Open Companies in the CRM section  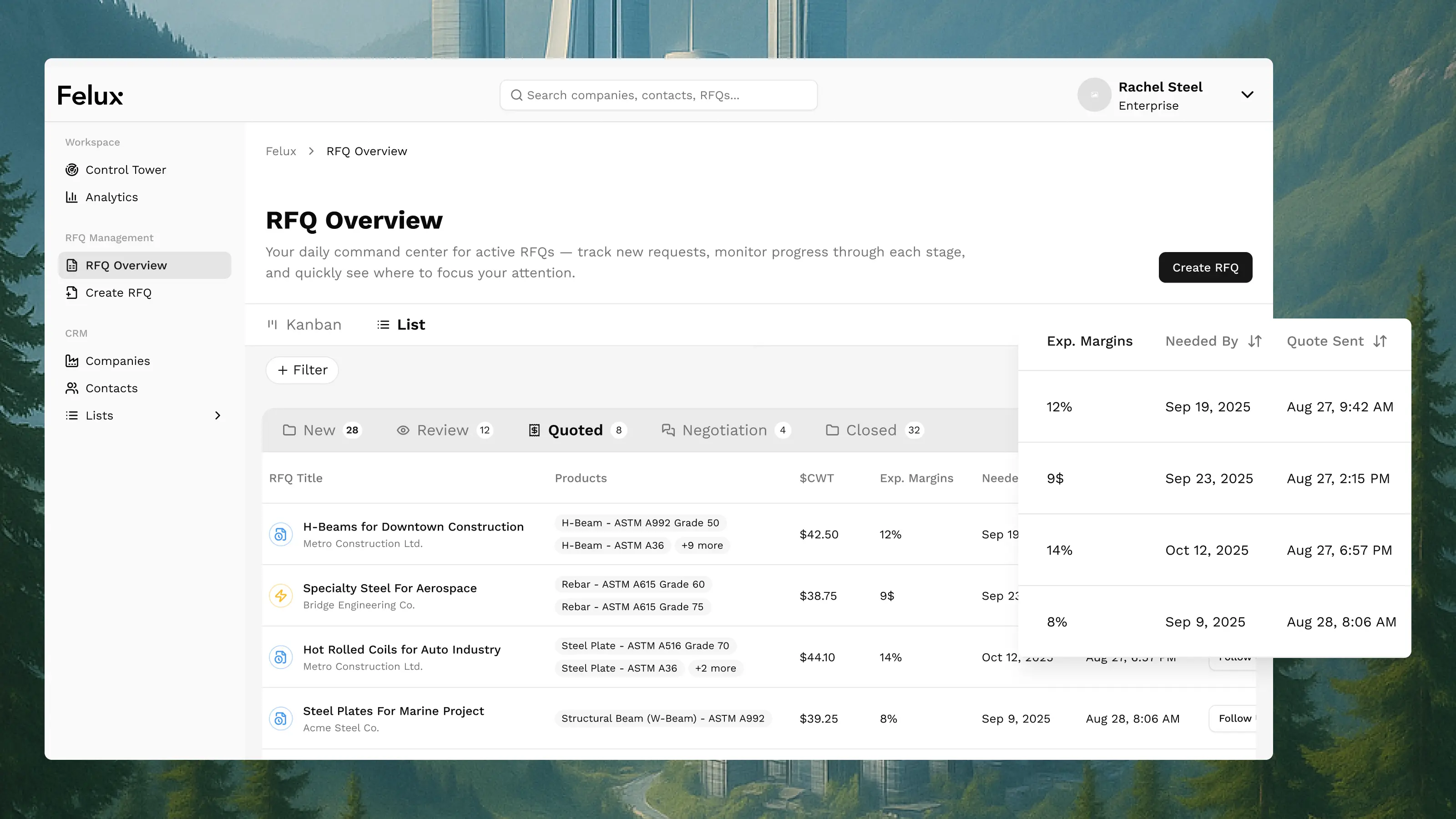(117, 361)
